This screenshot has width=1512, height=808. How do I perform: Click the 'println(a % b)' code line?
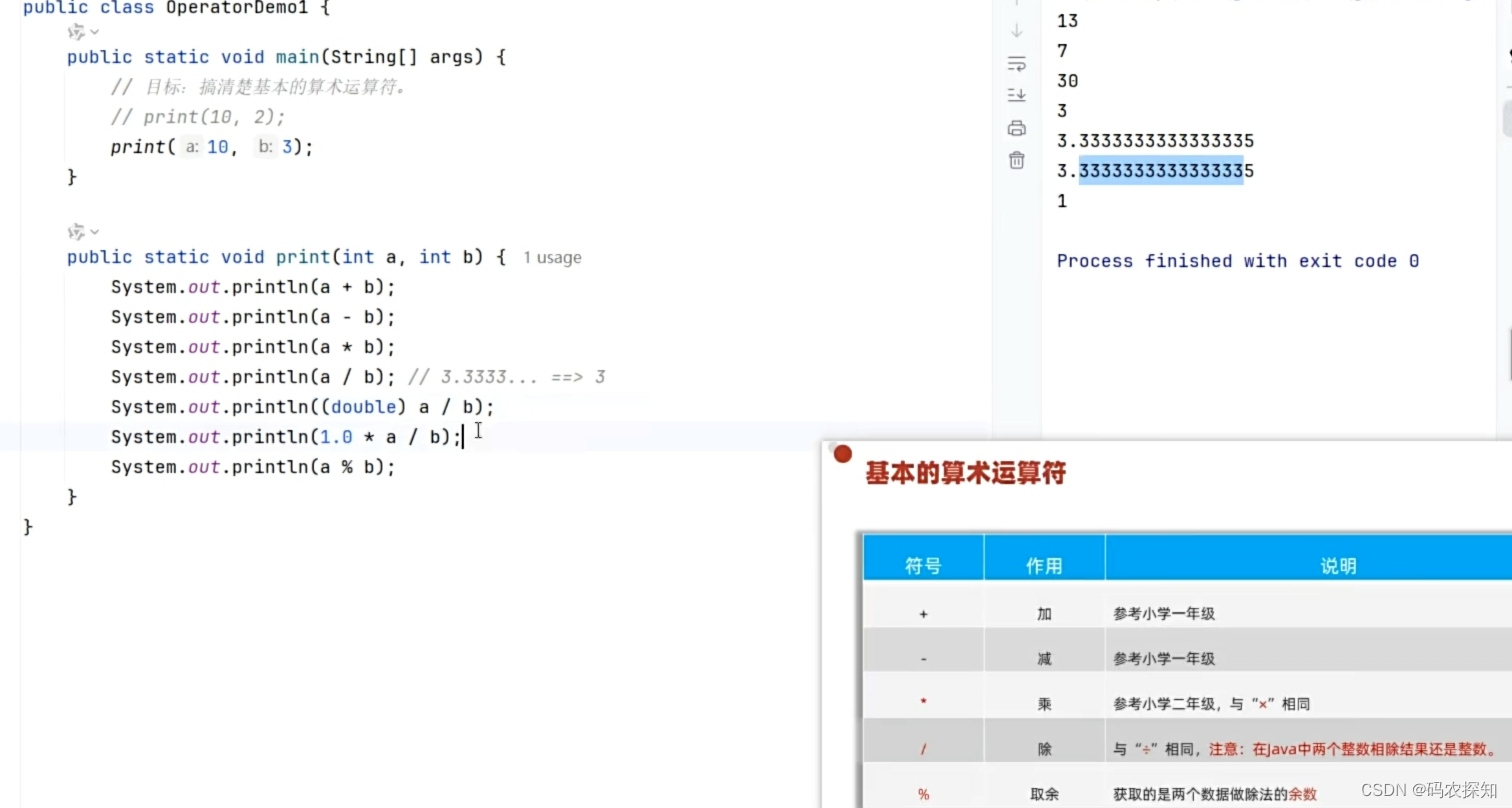pyautogui.click(x=253, y=467)
